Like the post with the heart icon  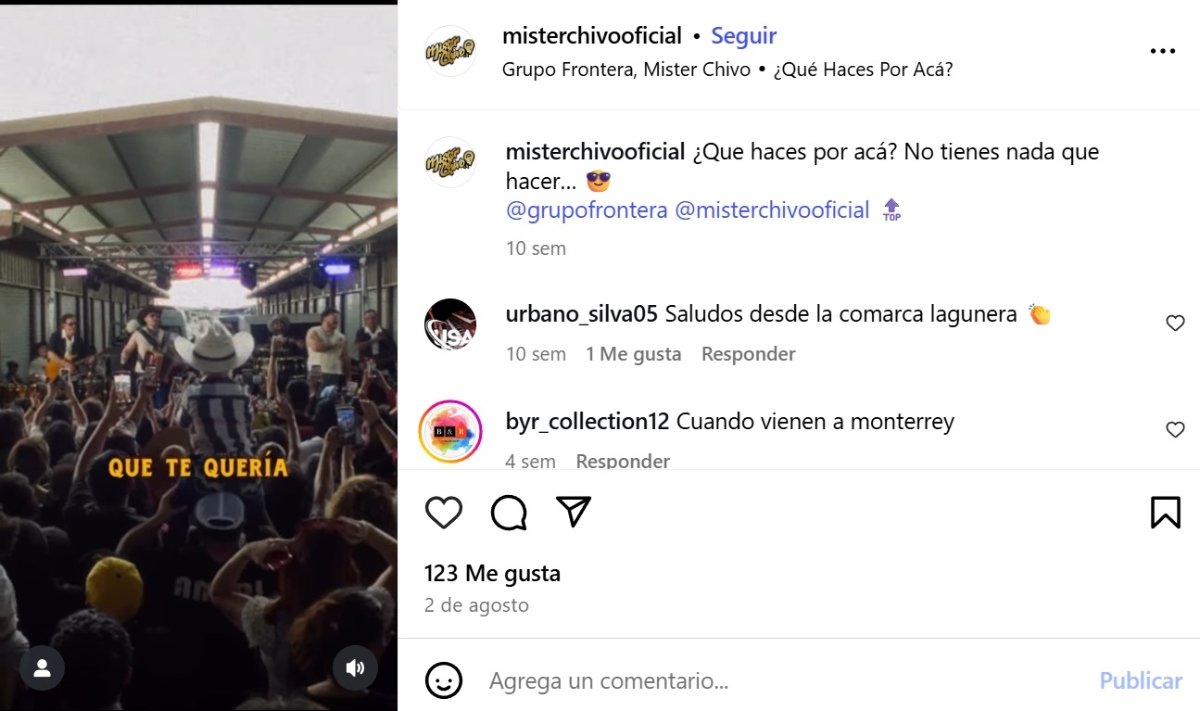click(x=444, y=513)
